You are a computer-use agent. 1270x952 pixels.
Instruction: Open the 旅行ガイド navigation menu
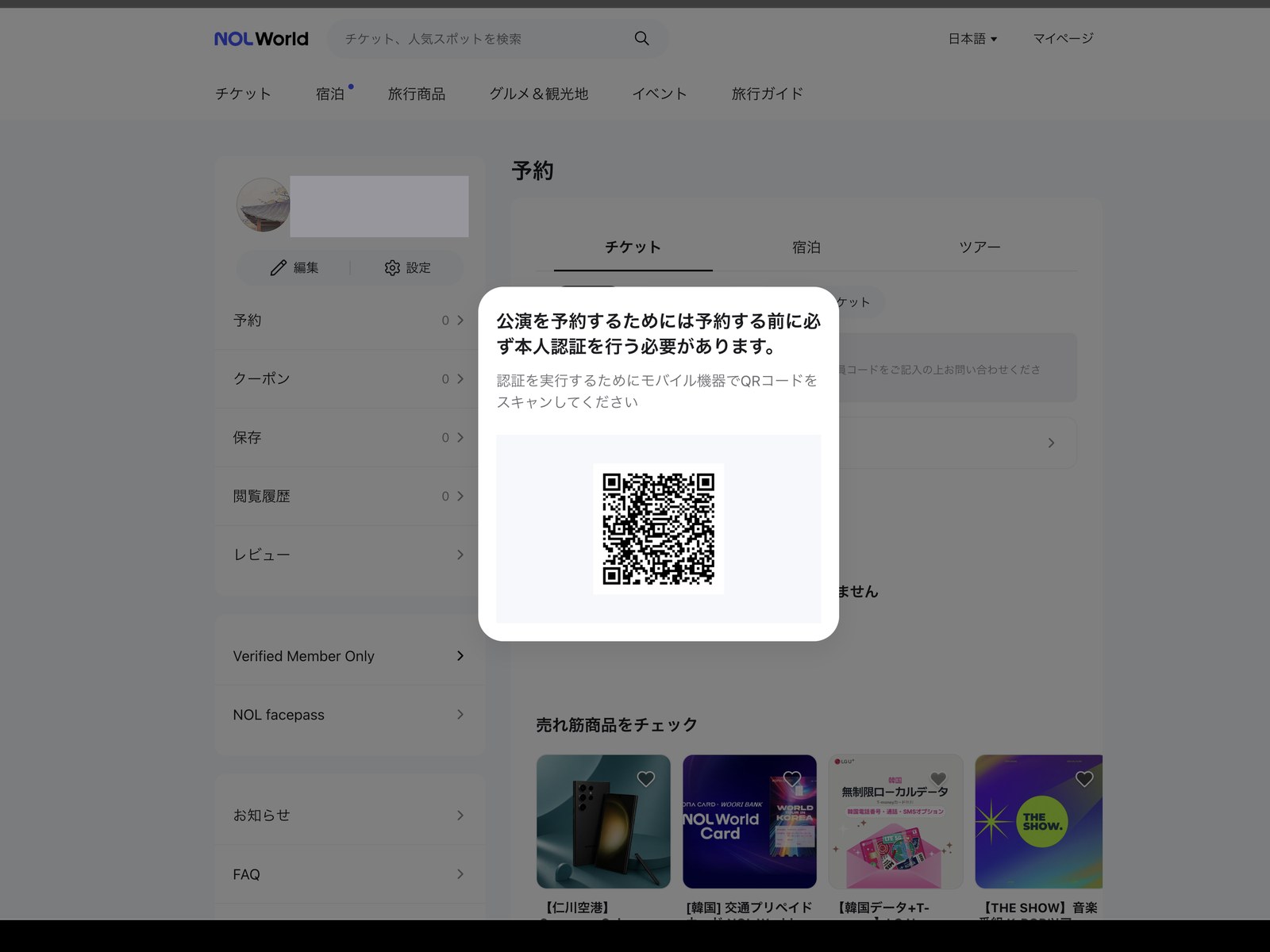767,94
